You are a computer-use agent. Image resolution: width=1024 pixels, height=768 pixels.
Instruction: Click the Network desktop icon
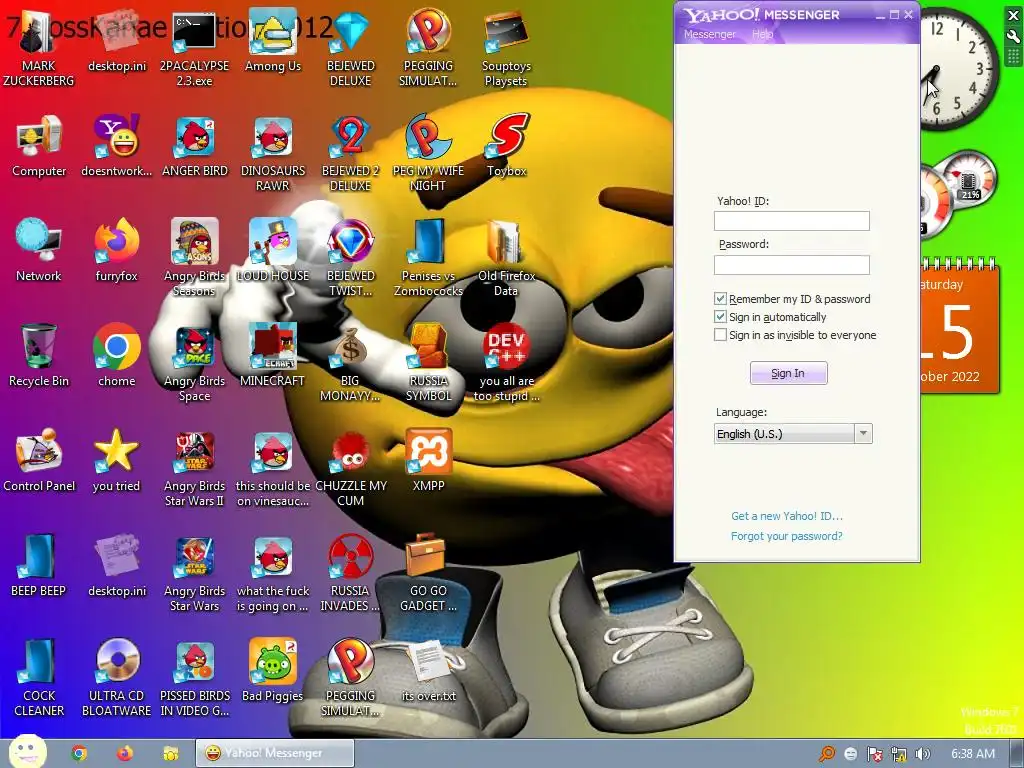[39, 249]
